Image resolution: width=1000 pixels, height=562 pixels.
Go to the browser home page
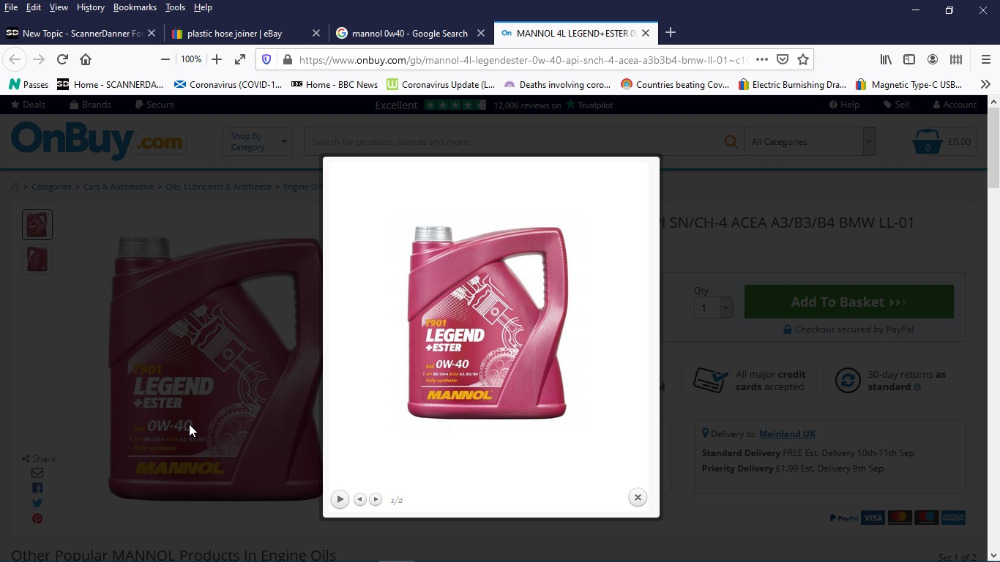[x=85, y=59]
